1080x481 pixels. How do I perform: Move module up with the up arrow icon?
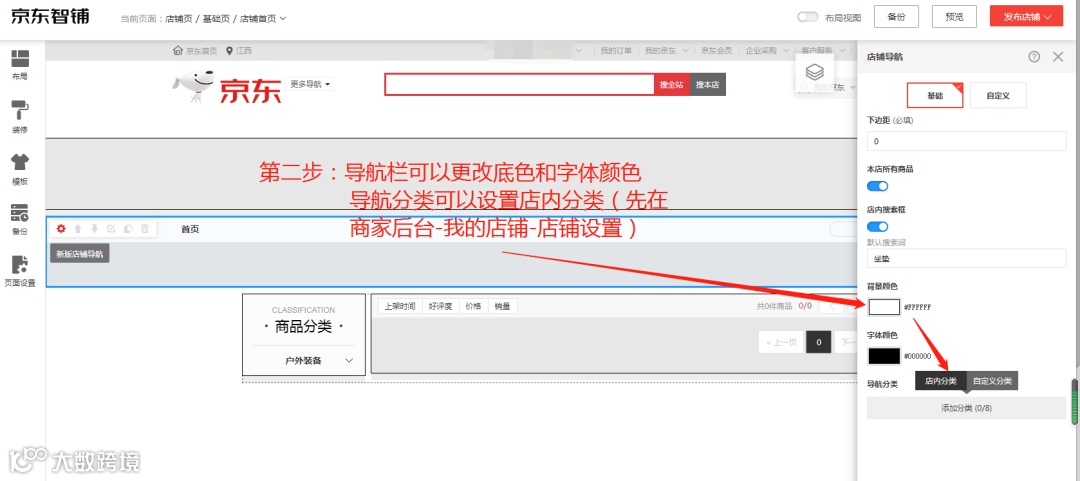click(x=78, y=229)
